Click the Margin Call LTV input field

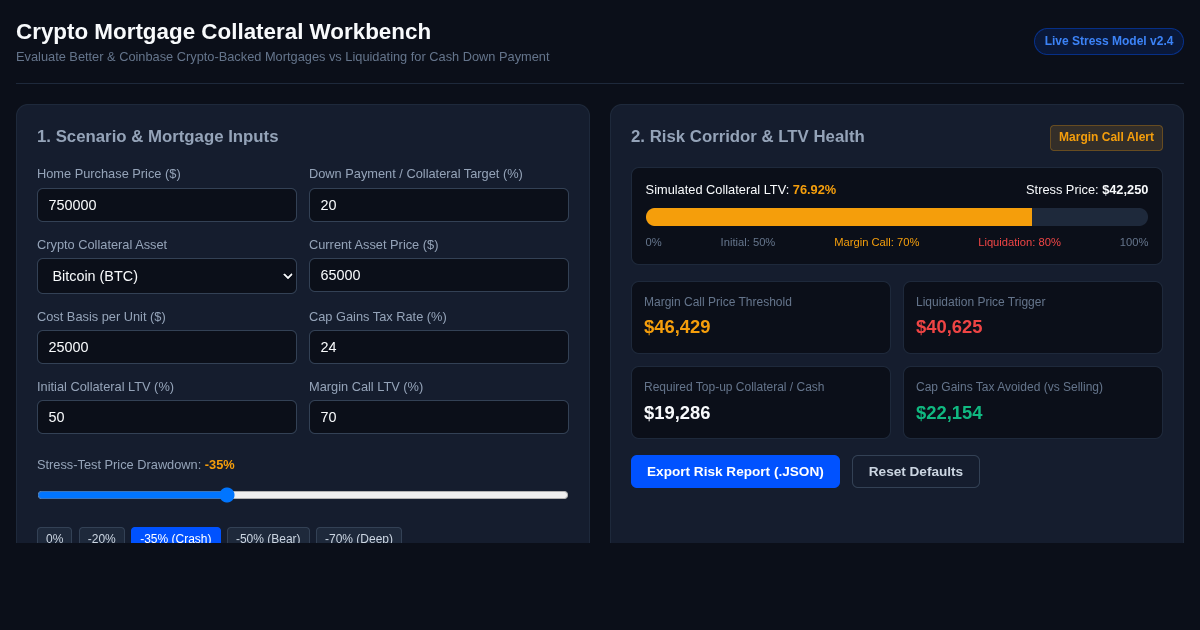tap(439, 417)
